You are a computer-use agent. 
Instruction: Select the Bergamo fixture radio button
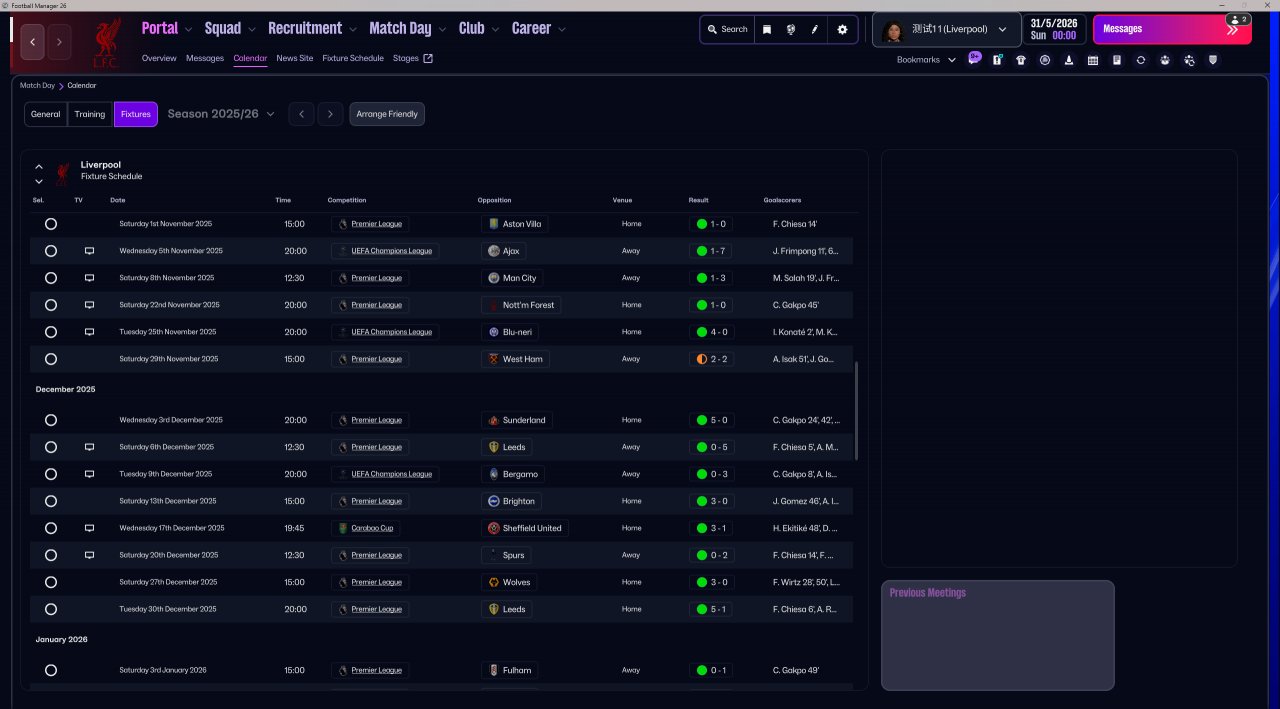click(51, 474)
